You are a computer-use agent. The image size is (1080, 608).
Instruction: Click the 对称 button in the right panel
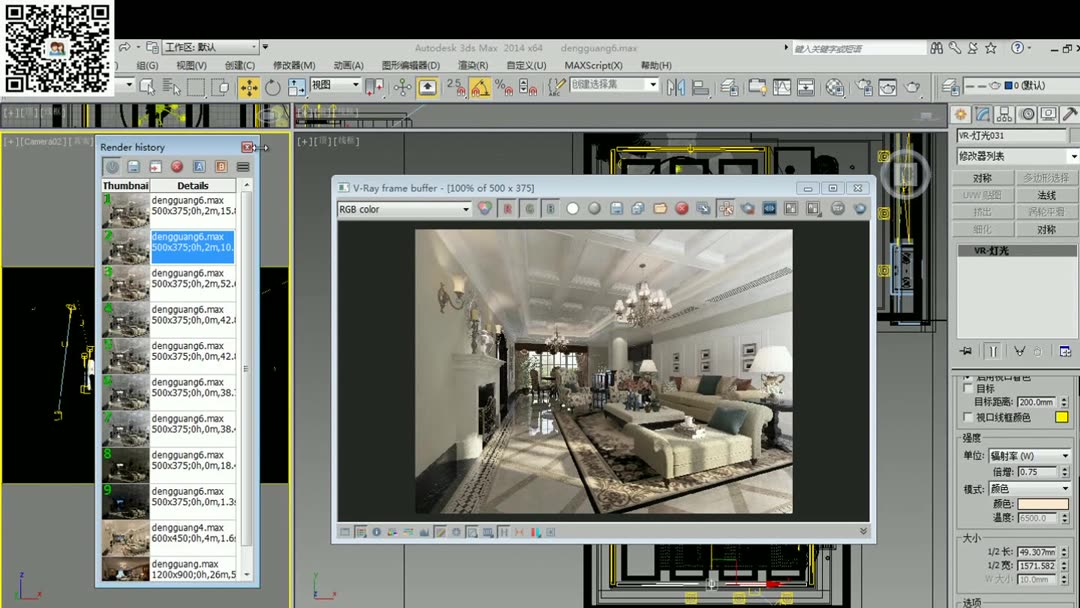pos(985,177)
